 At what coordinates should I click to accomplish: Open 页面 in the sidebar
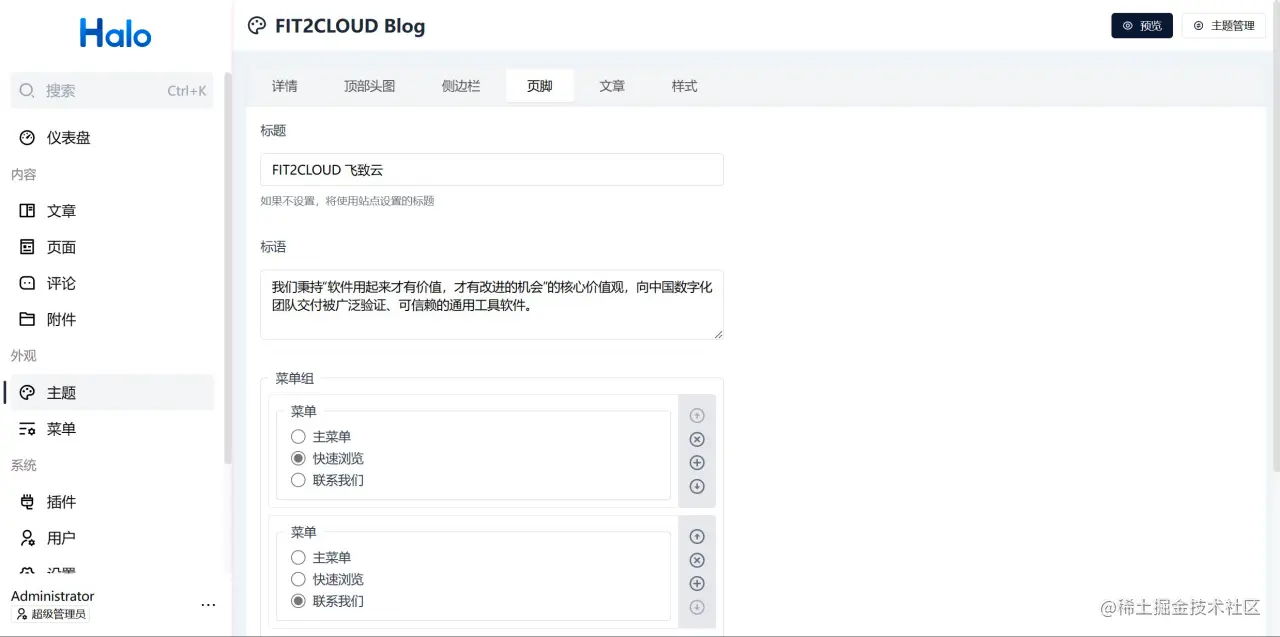coord(111,247)
